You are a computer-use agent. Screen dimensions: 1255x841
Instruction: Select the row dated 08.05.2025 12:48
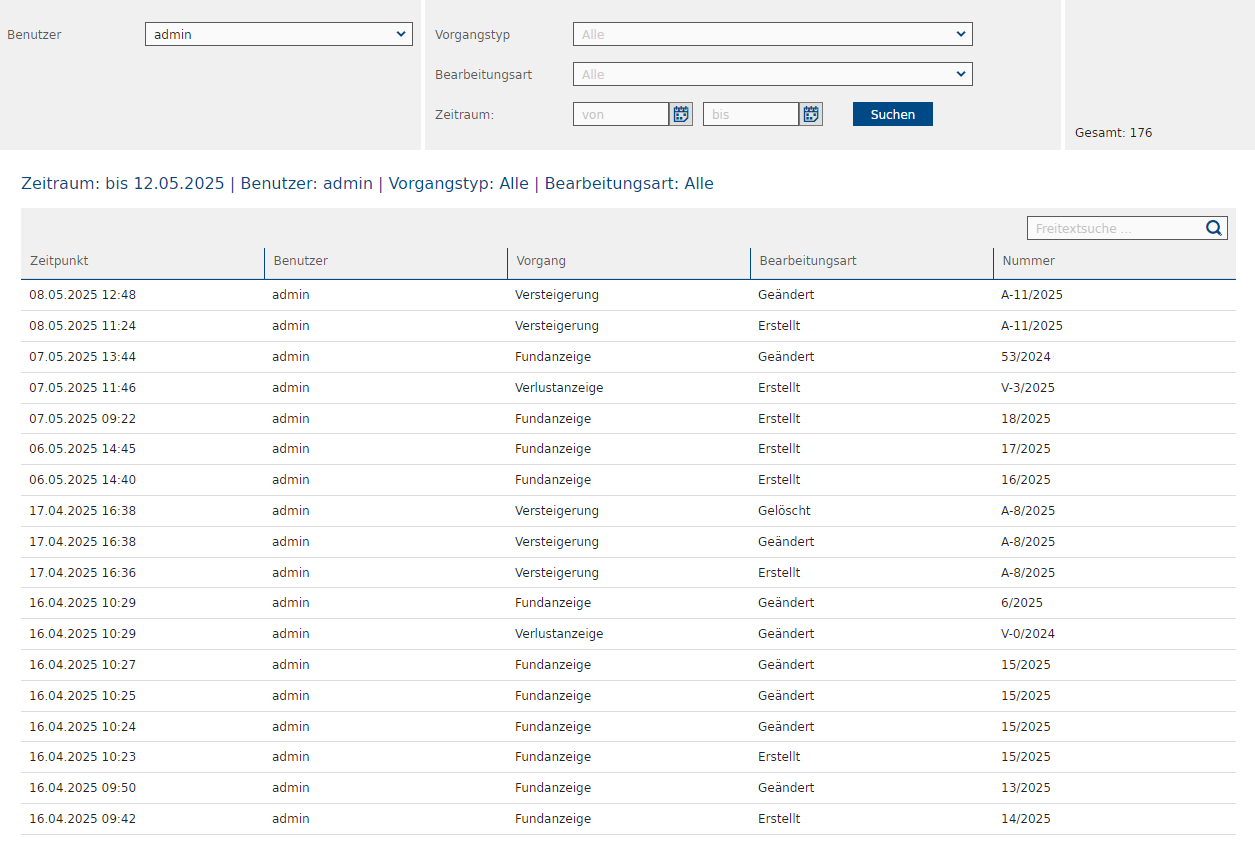click(628, 295)
